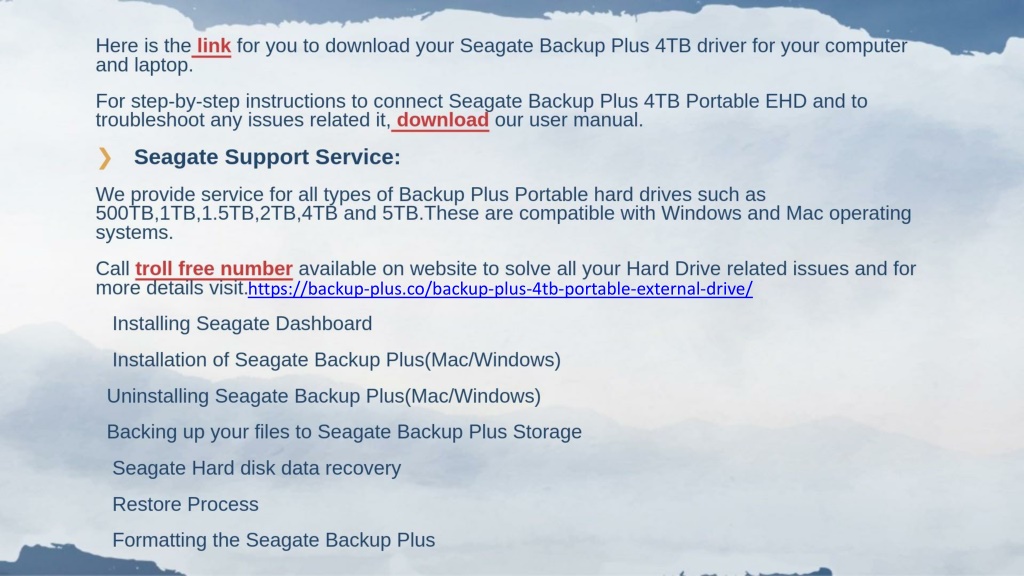Click "Installing Seagate Dashboard" list item
This screenshot has width=1024, height=576.
click(242, 323)
